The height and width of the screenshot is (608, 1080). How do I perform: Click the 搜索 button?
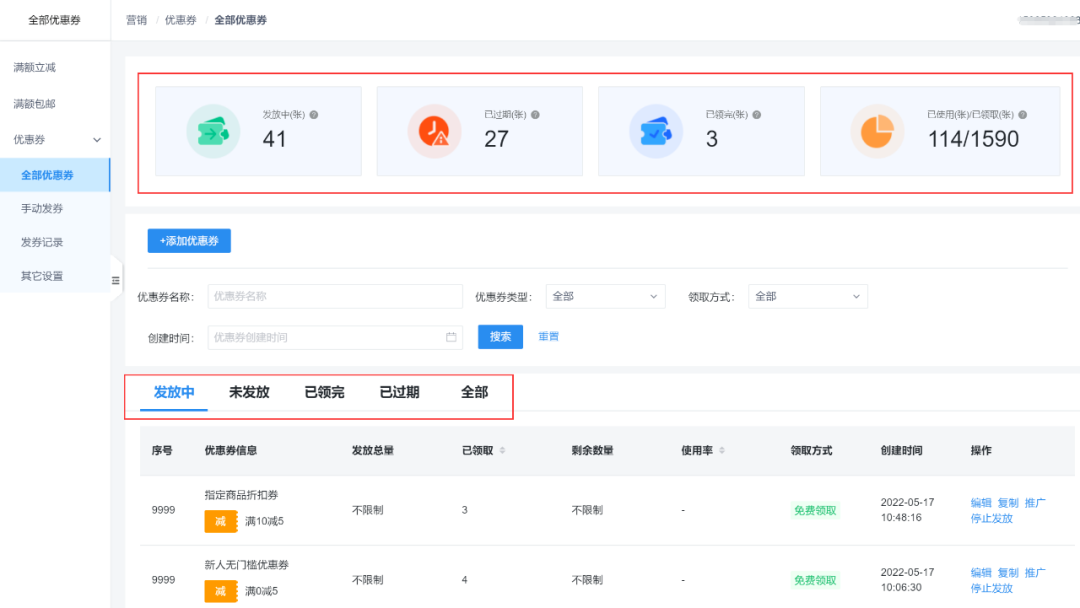(500, 337)
